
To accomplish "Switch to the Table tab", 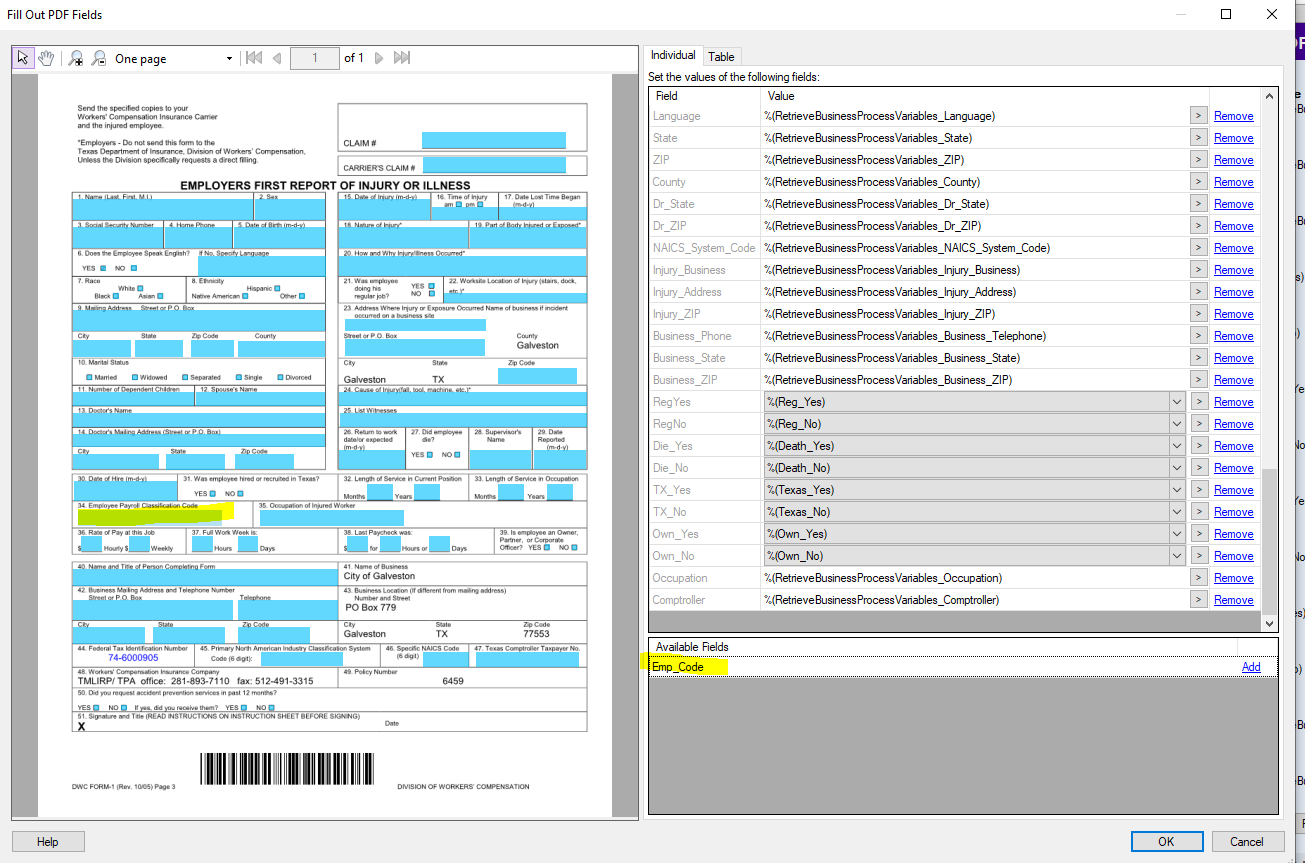I will [721, 56].
